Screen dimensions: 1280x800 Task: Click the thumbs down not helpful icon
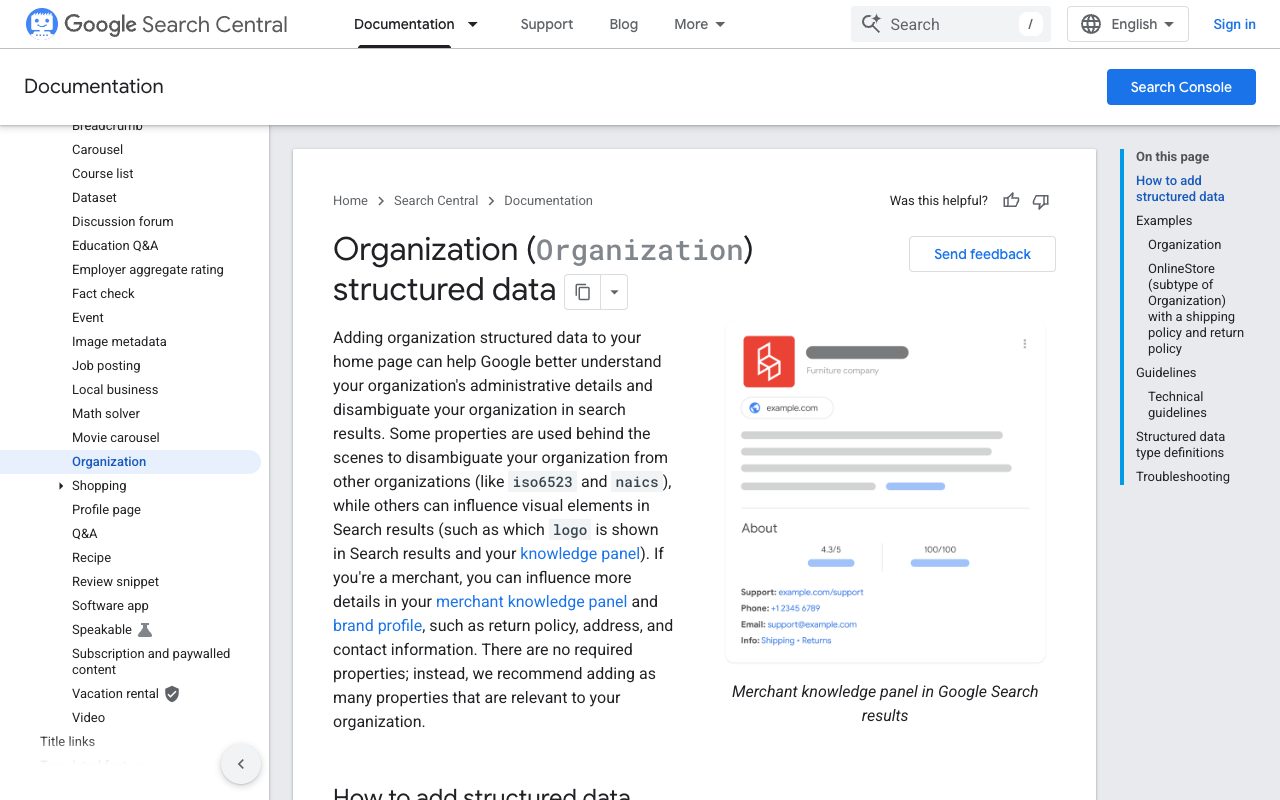pyautogui.click(x=1041, y=201)
